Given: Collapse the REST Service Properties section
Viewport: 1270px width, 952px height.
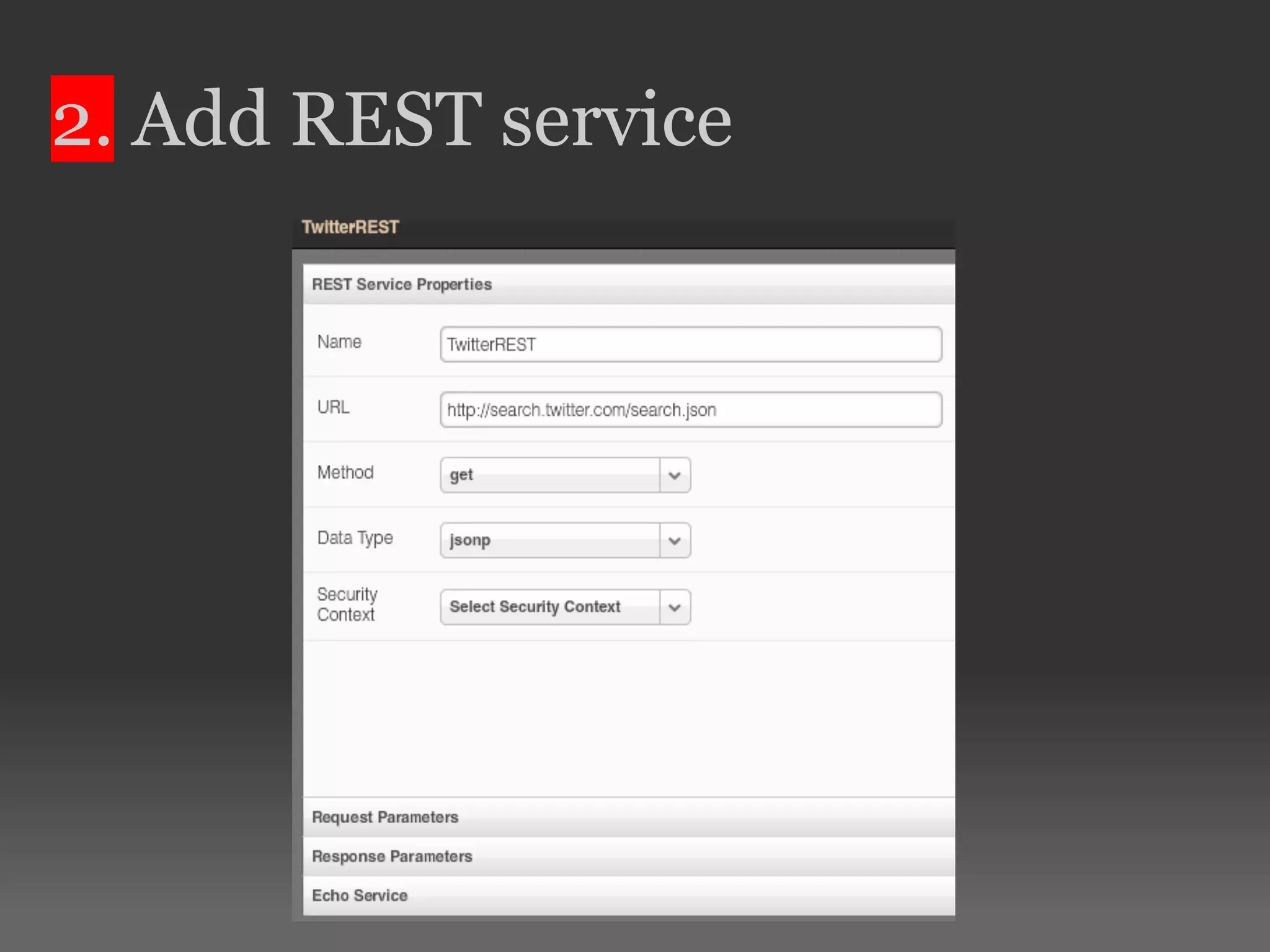Looking at the screenshot, I should tap(629, 284).
